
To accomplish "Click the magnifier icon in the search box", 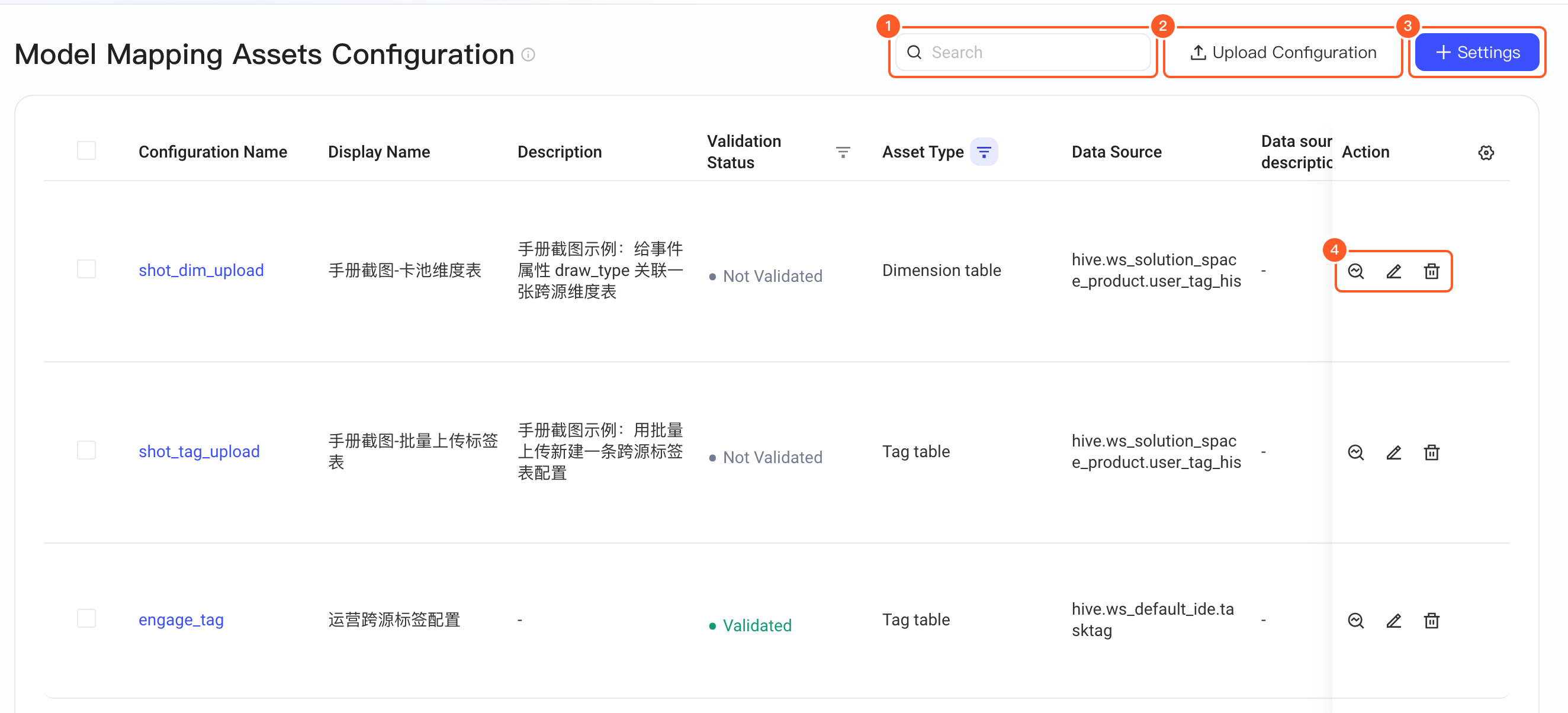I will tap(914, 52).
